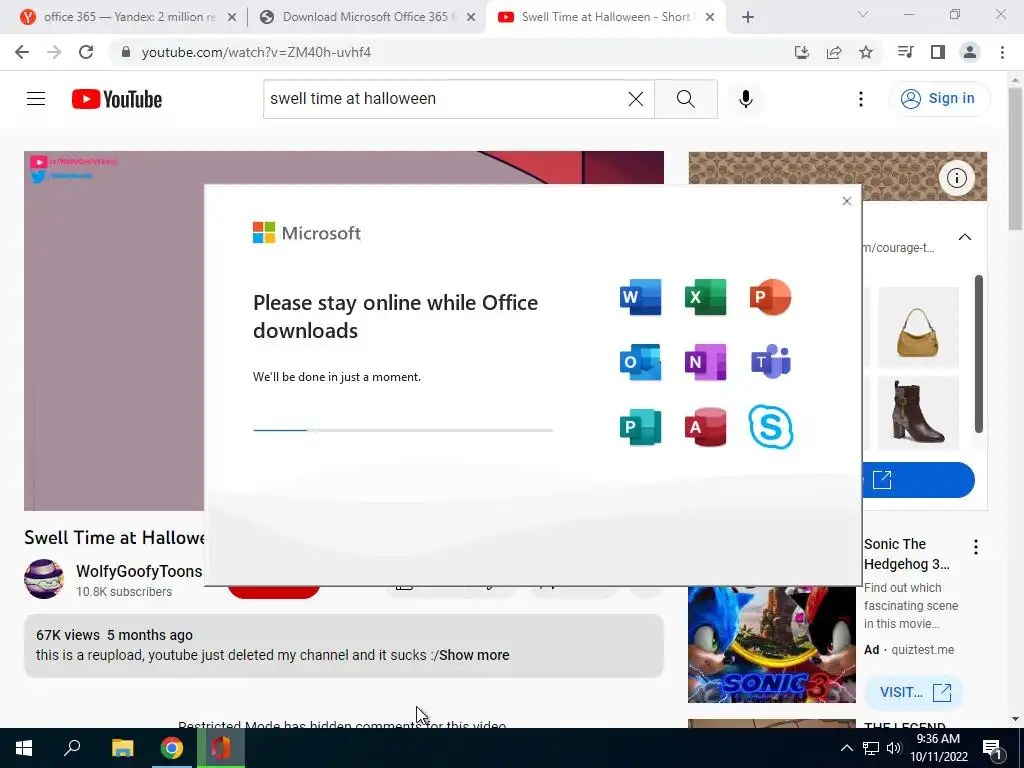The height and width of the screenshot is (768, 1024).
Task: Click the Word icon in Office installer
Action: pos(640,297)
